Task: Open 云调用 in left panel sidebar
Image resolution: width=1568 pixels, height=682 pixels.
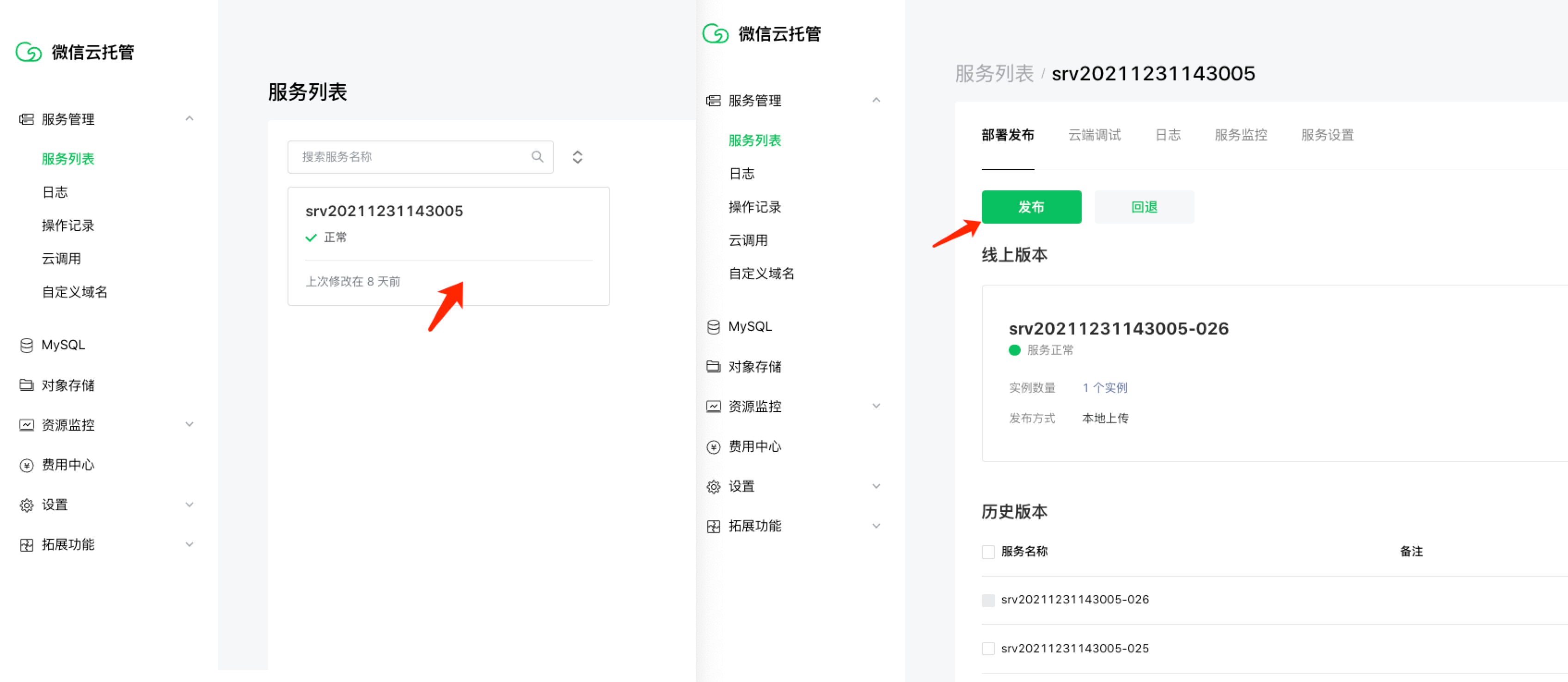Action: [61, 259]
